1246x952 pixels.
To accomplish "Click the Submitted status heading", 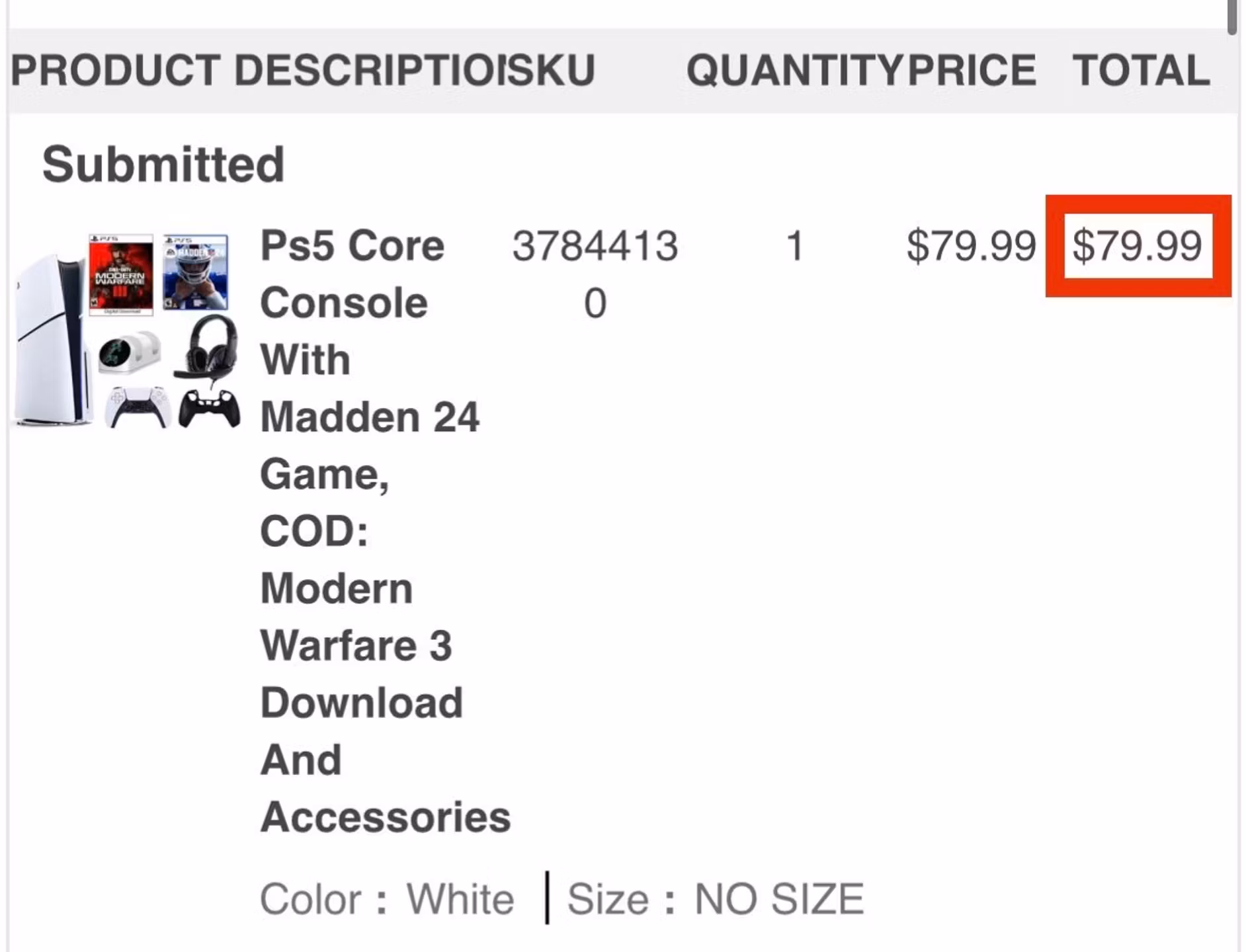I will [x=163, y=164].
